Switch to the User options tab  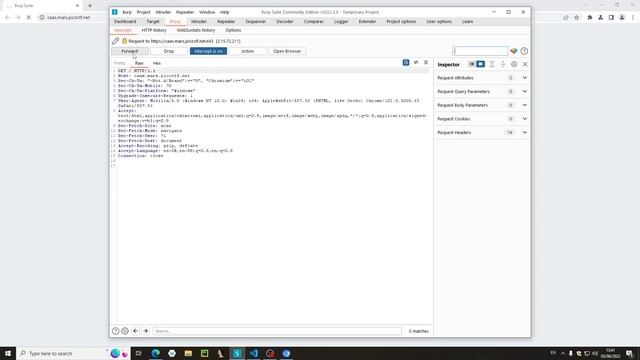439,21
